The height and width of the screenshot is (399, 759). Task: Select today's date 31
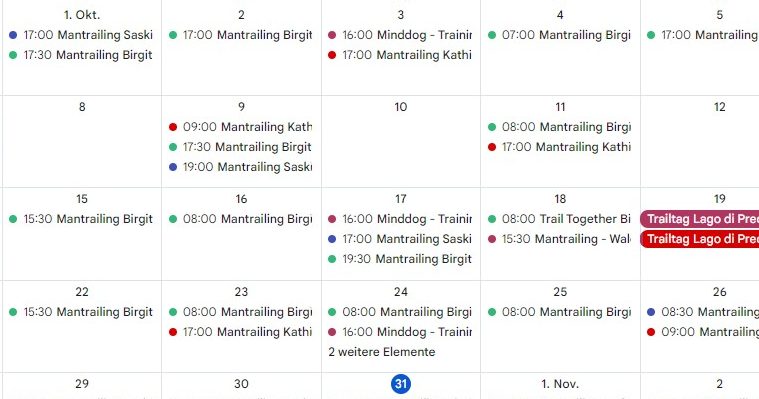point(400,384)
